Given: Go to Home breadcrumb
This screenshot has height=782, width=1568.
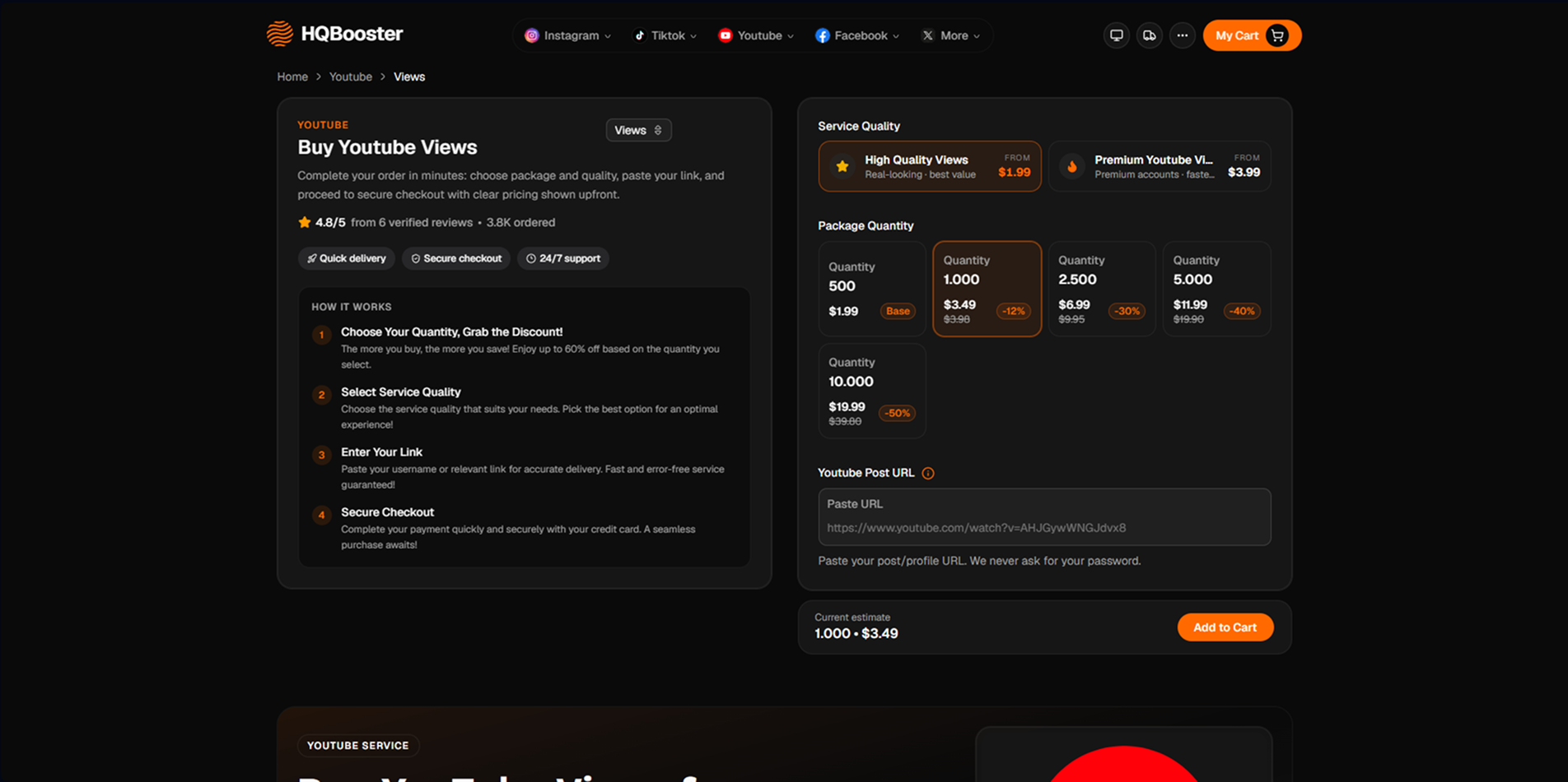Looking at the screenshot, I should (x=292, y=77).
